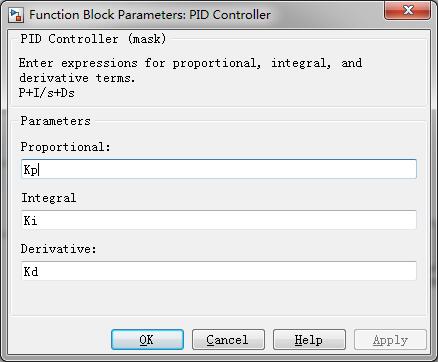Click the Parameters group heading
This screenshot has width=438, height=362.
point(56,121)
